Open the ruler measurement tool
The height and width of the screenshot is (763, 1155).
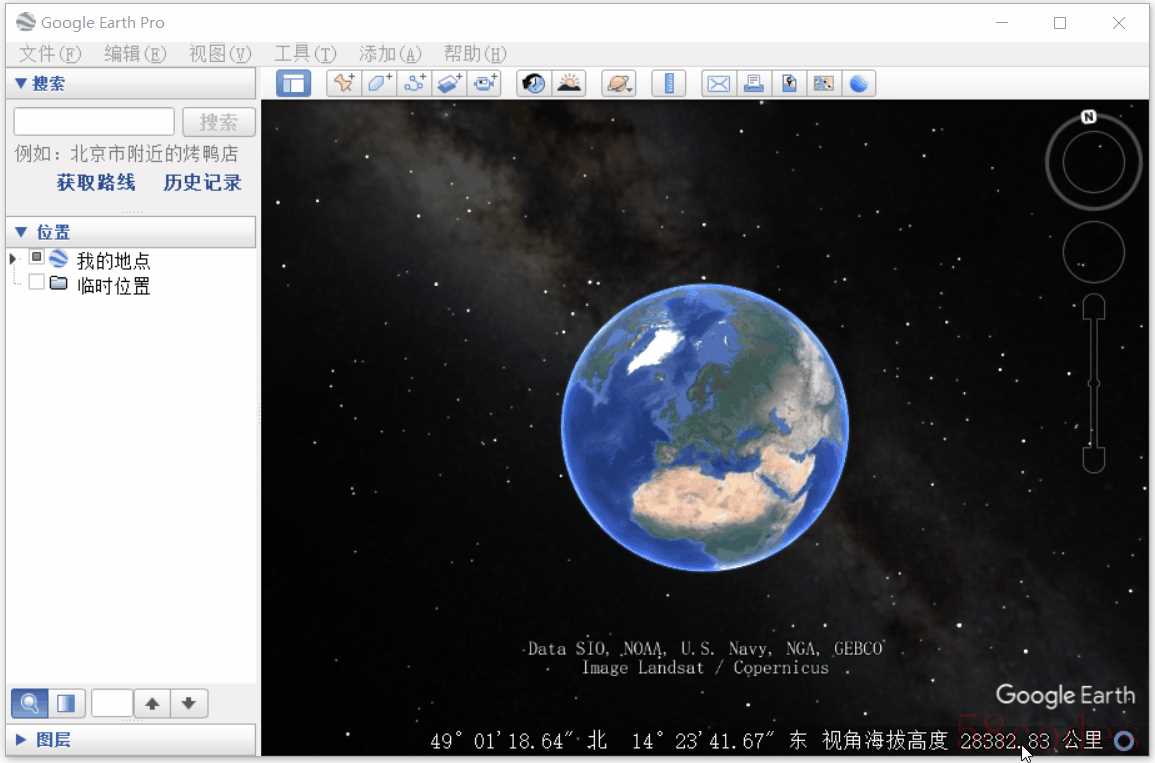click(668, 84)
